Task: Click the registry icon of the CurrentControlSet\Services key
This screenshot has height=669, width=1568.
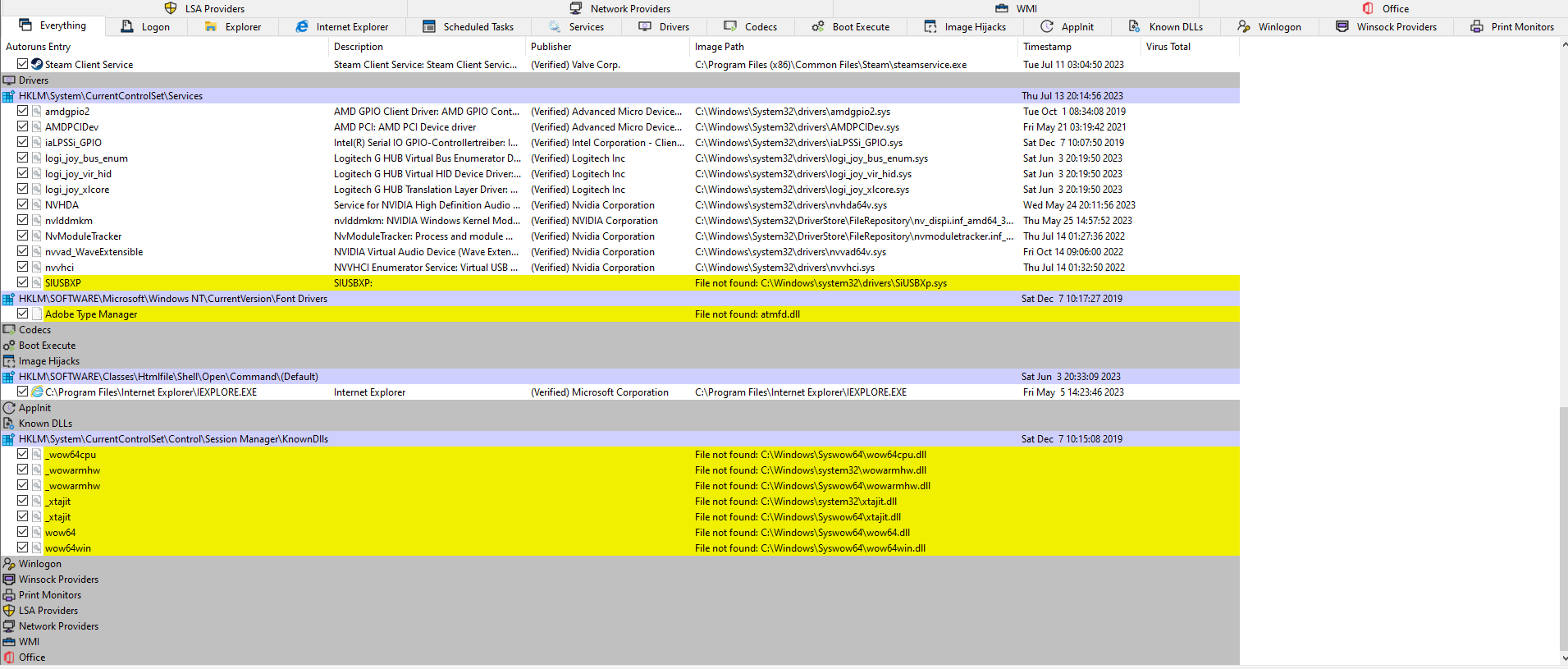Action: point(8,96)
